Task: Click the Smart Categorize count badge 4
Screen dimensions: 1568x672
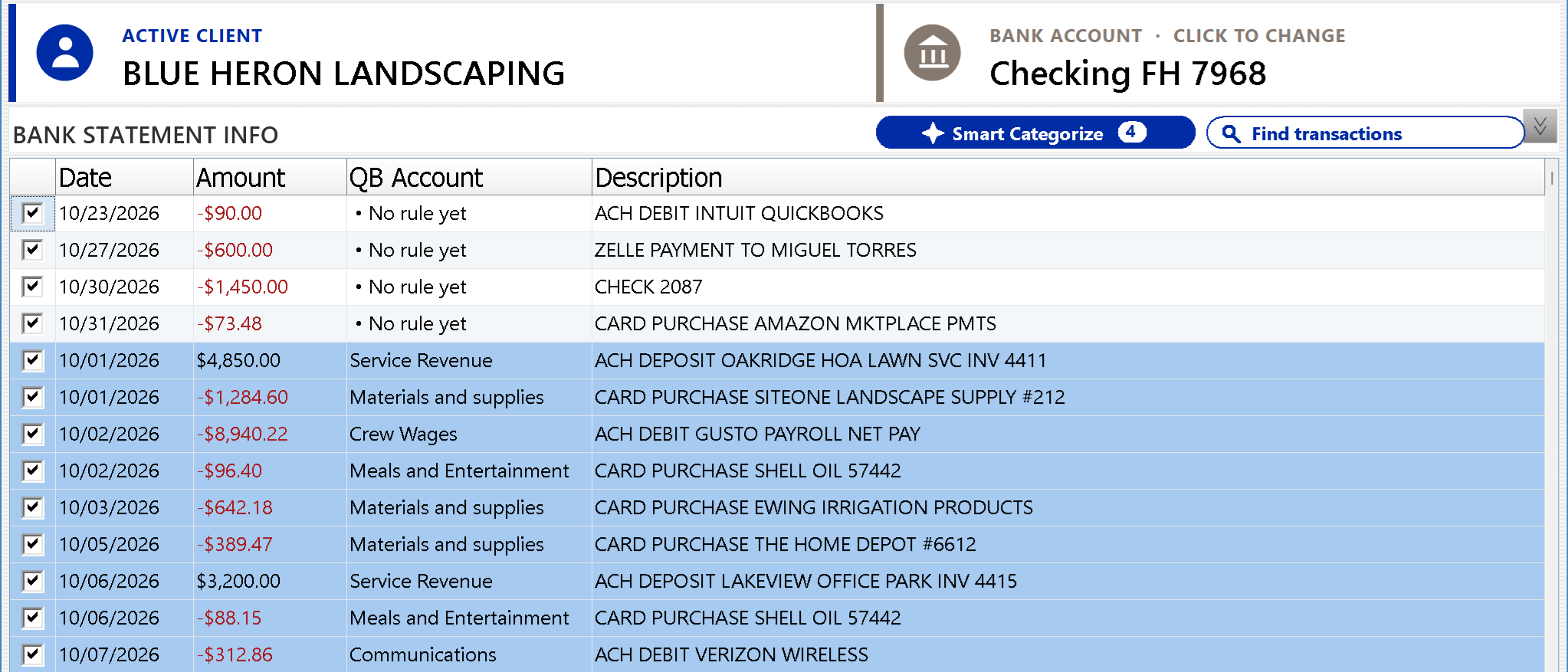Action: tap(1131, 132)
